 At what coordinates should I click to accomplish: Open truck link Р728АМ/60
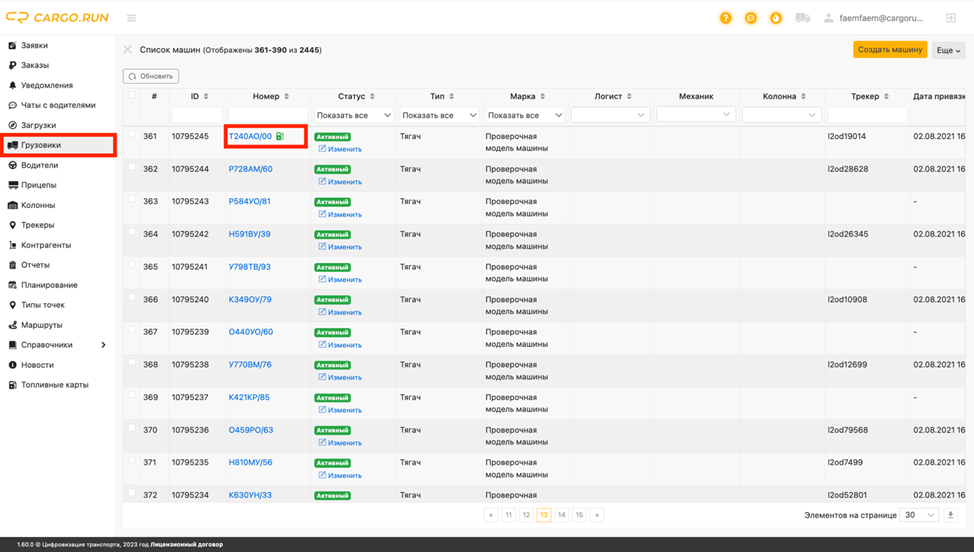tap(250, 169)
